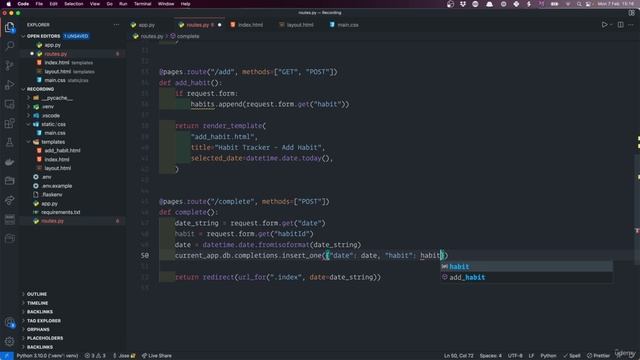Switch to layout.html editor tab

click(297, 25)
